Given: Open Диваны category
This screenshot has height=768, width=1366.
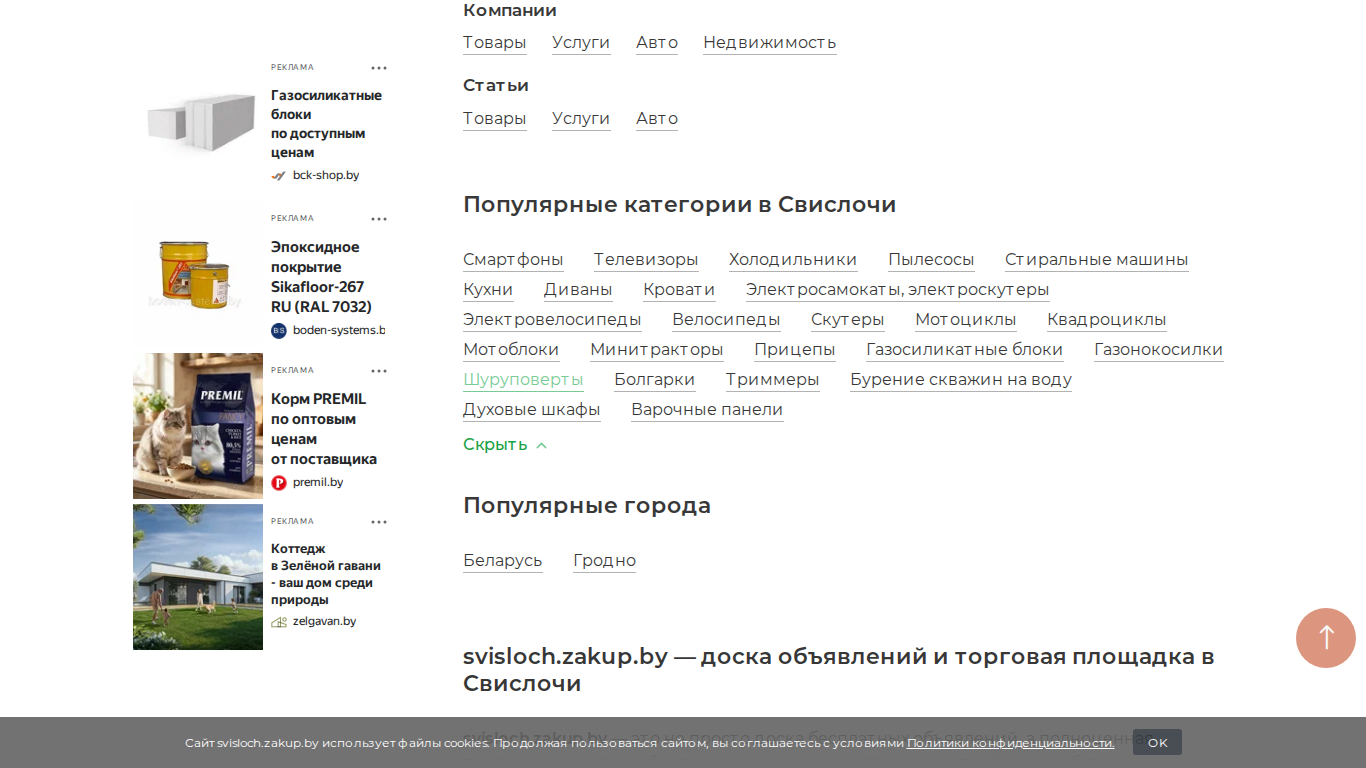Looking at the screenshot, I should [578, 290].
